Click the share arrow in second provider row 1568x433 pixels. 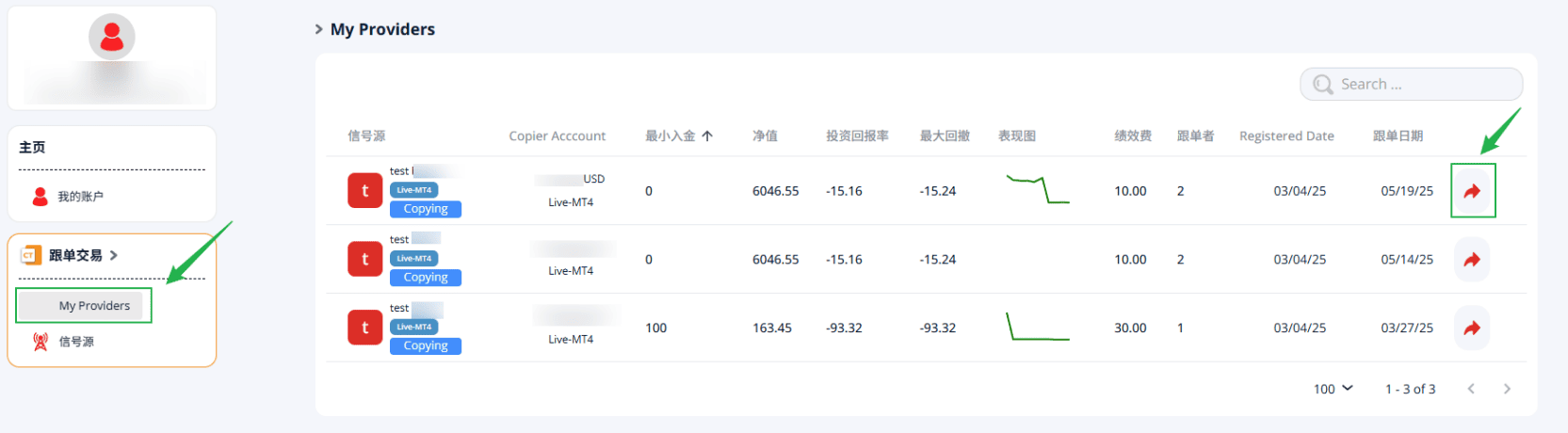(1472, 260)
